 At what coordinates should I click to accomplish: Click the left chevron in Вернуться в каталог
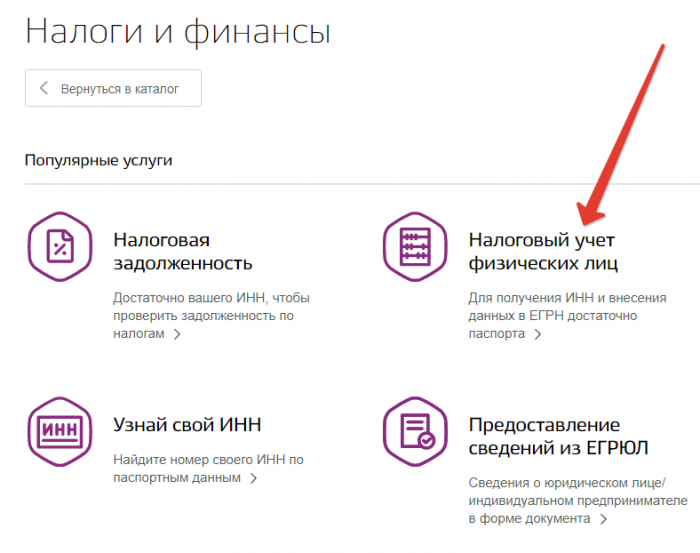click(44, 88)
